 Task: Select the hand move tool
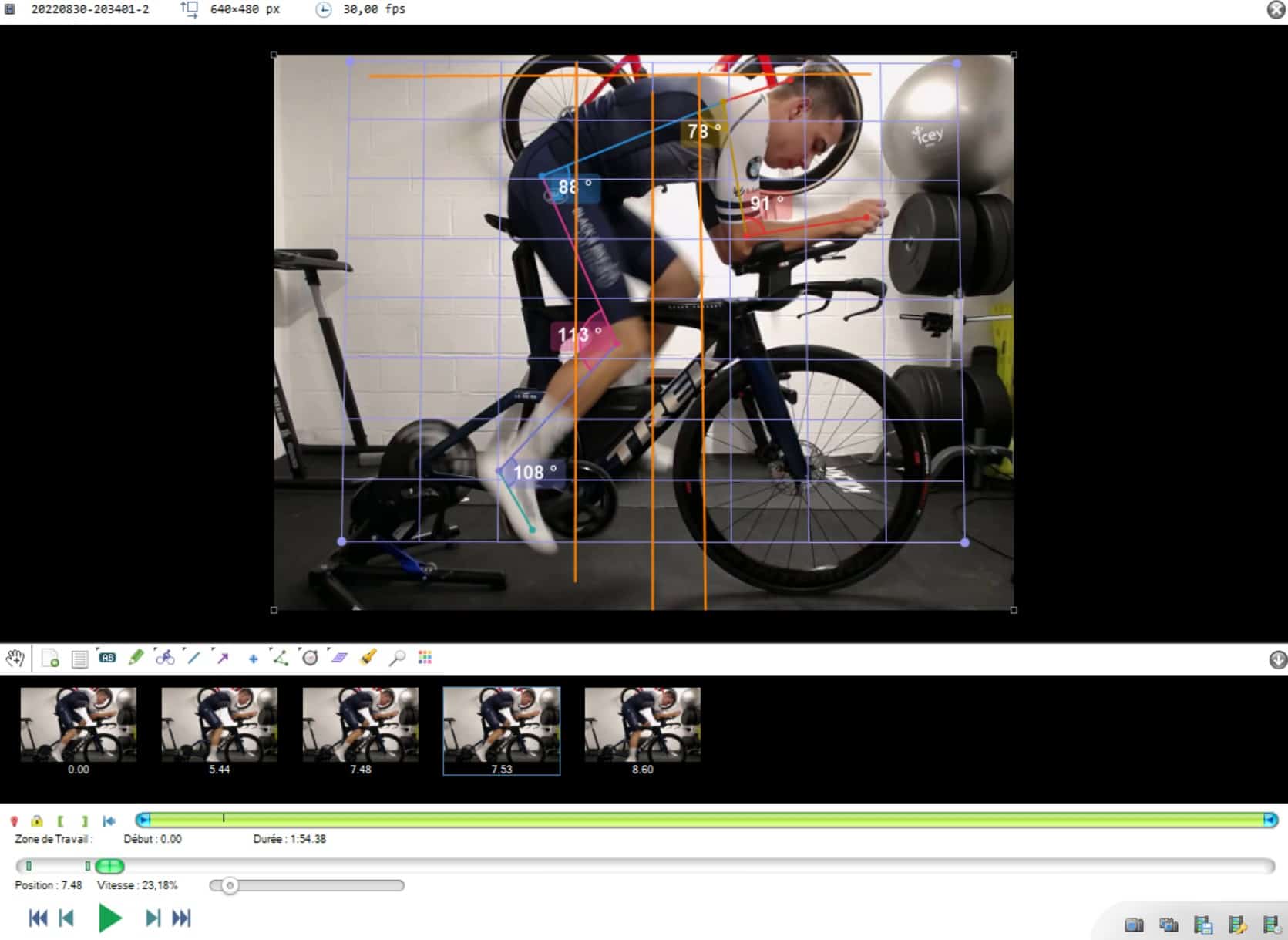(x=15, y=658)
